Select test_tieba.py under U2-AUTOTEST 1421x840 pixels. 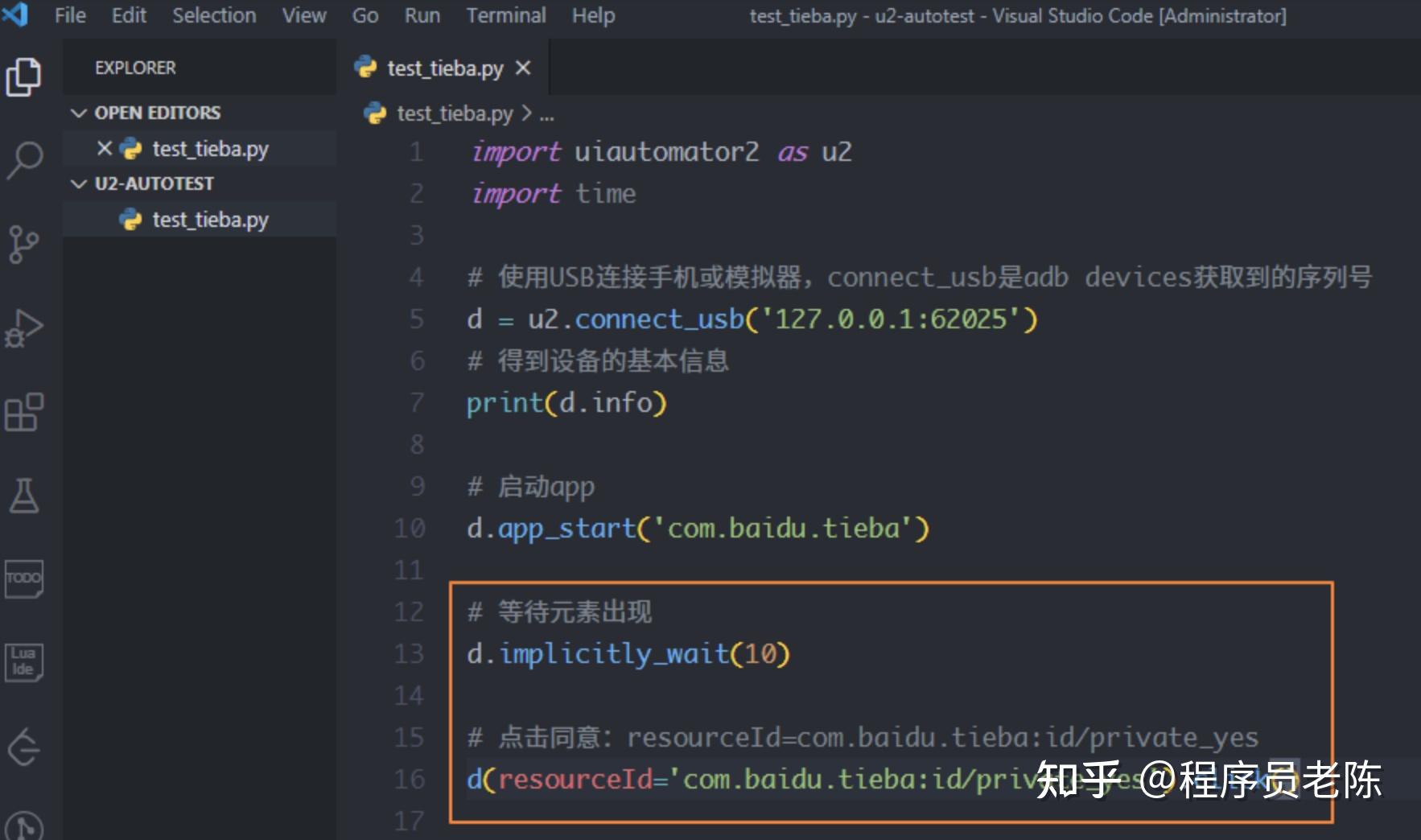click(211, 219)
